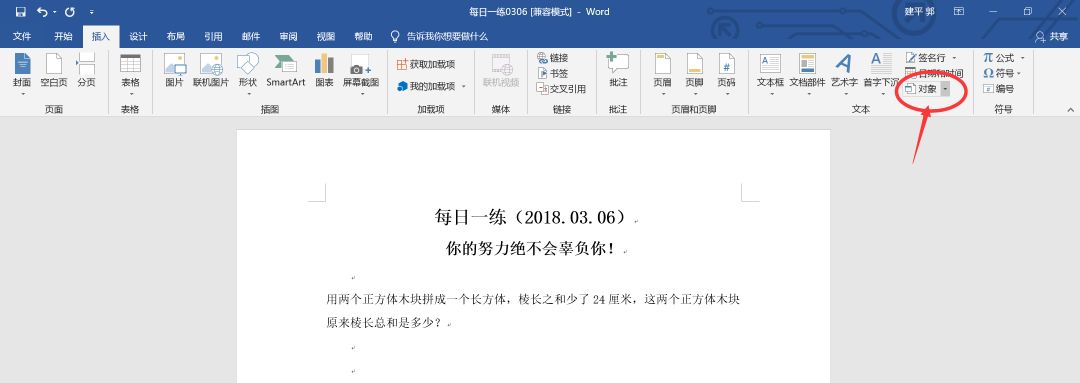
Task: Click the 共享 share button
Action: point(1052,37)
